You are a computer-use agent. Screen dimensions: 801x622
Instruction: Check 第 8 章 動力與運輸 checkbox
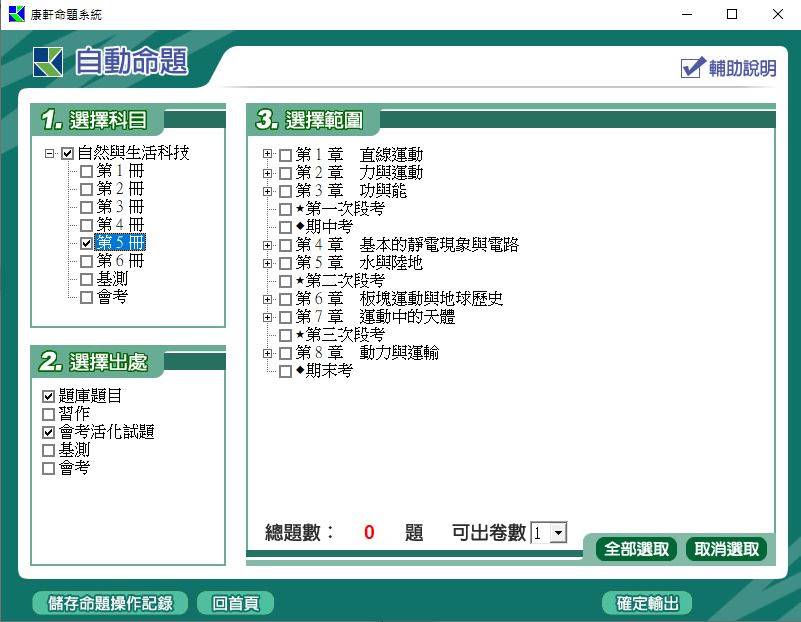(286, 353)
